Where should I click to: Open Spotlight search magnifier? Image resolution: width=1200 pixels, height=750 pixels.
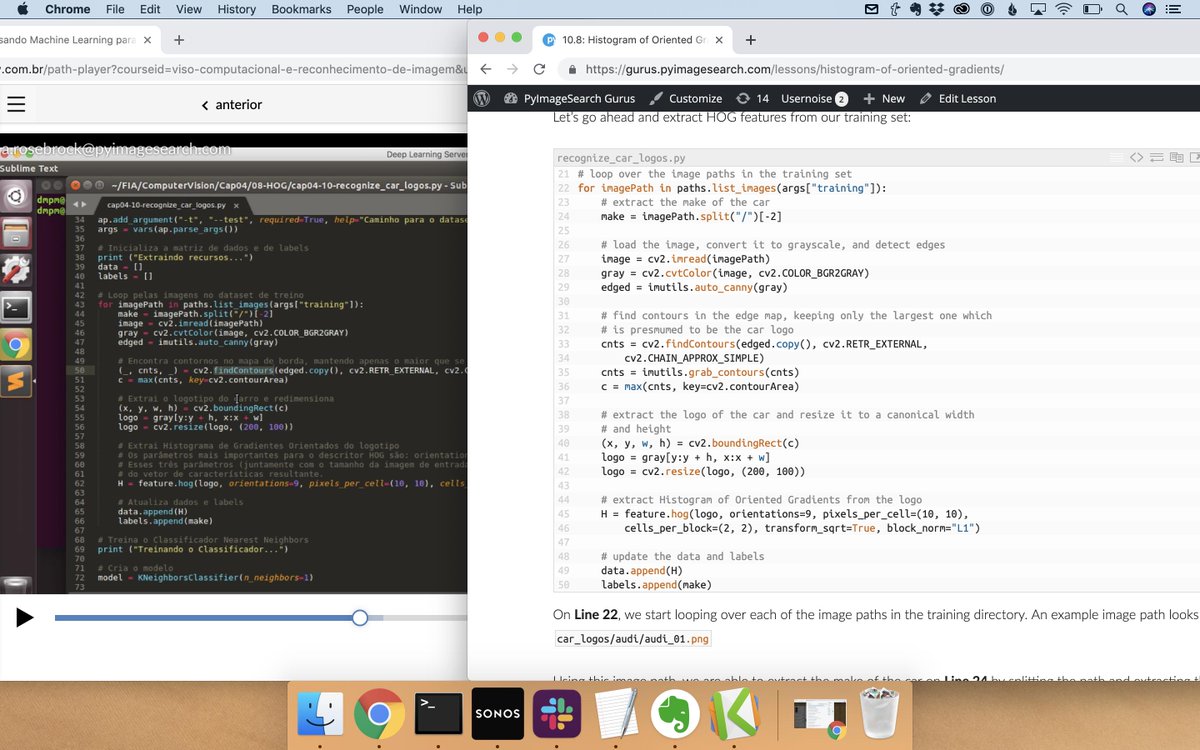(x=1121, y=9)
